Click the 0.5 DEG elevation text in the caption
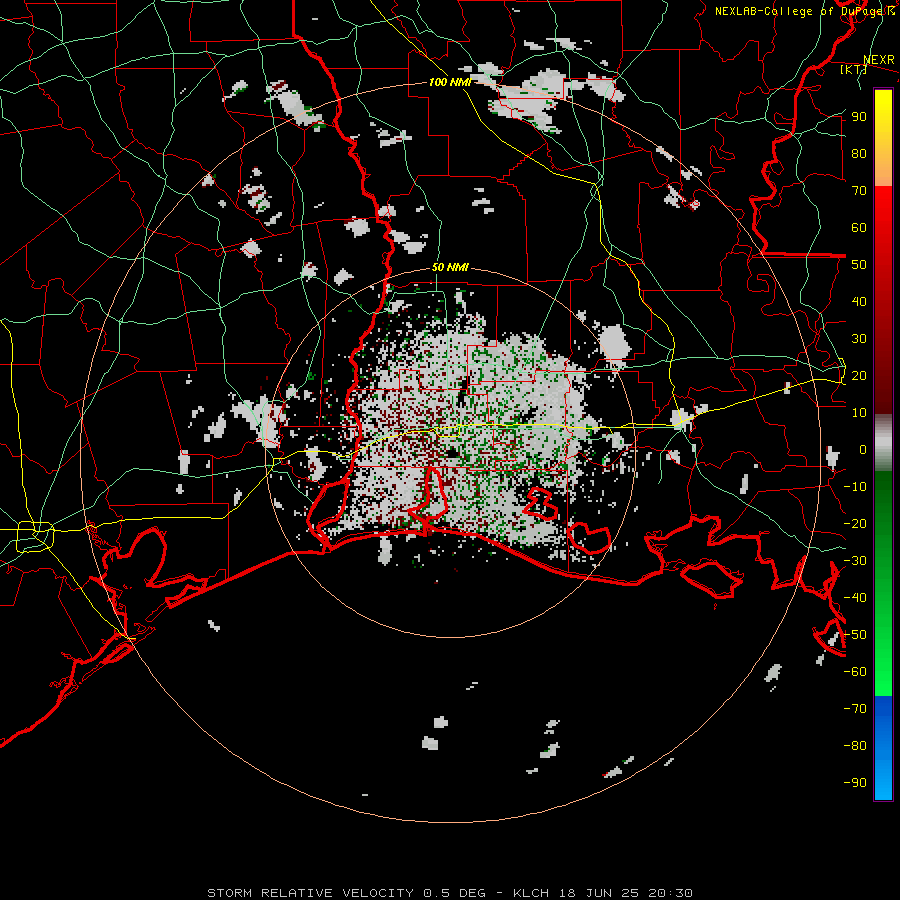This screenshot has height=900, width=900. coord(455,893)
